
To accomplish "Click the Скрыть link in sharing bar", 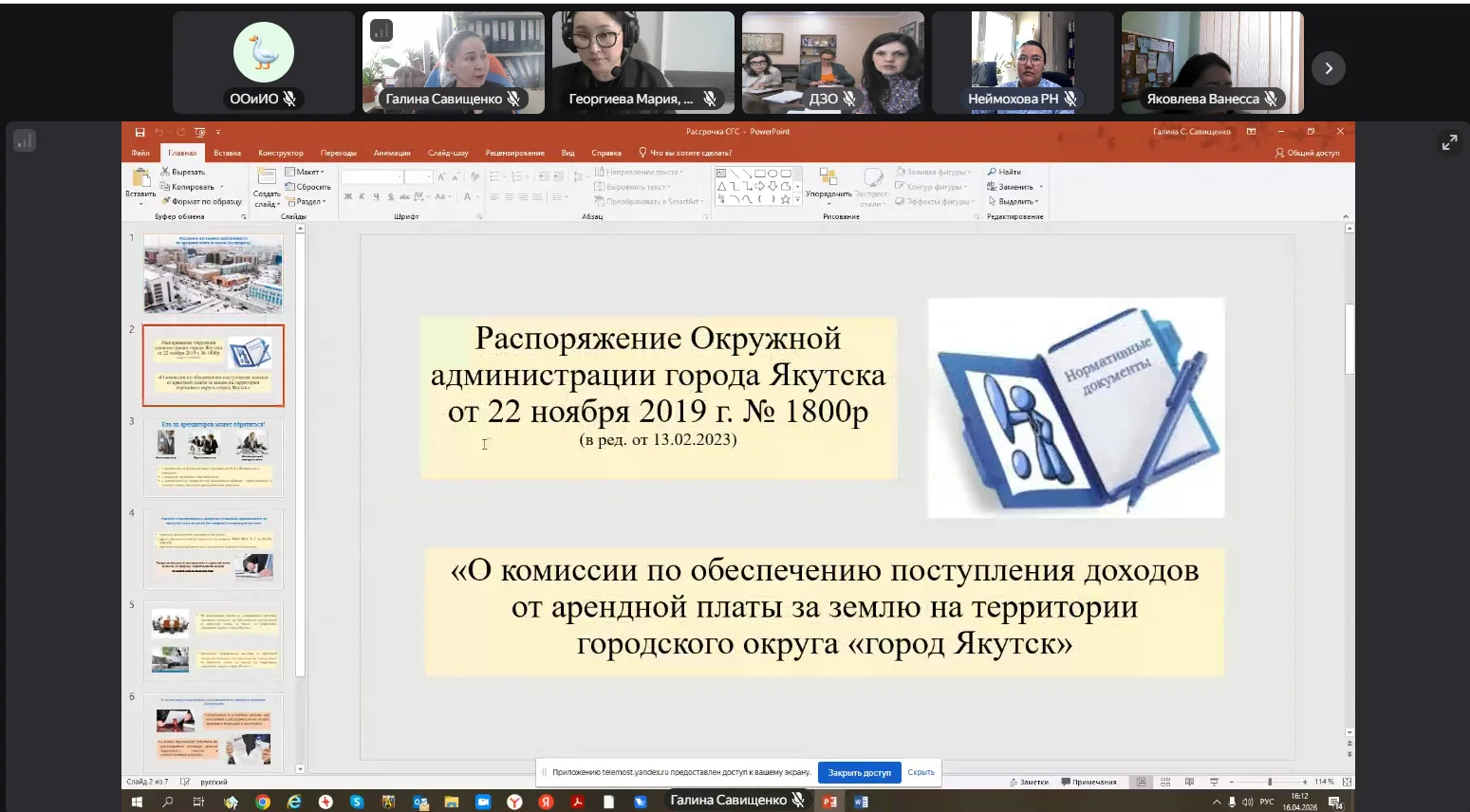I will point(921,772).
